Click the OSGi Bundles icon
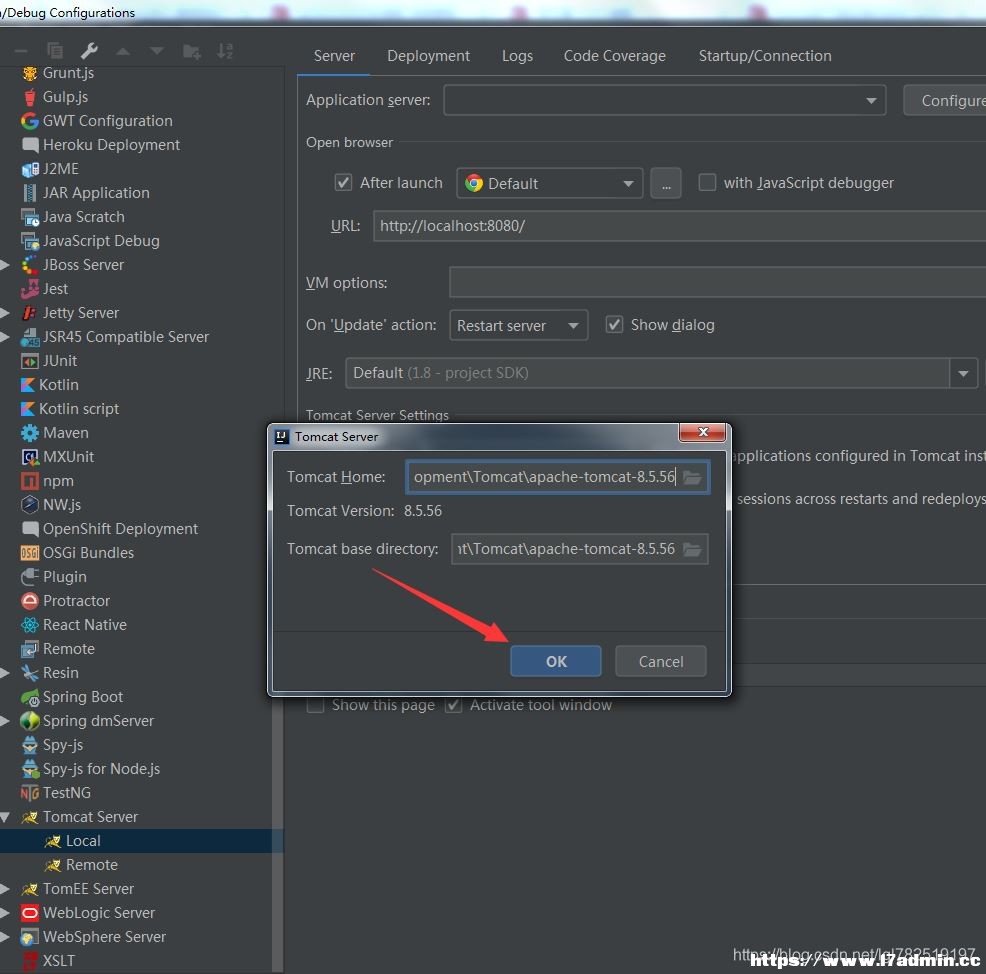The image size is (986, 974). [x=30, y=553]
